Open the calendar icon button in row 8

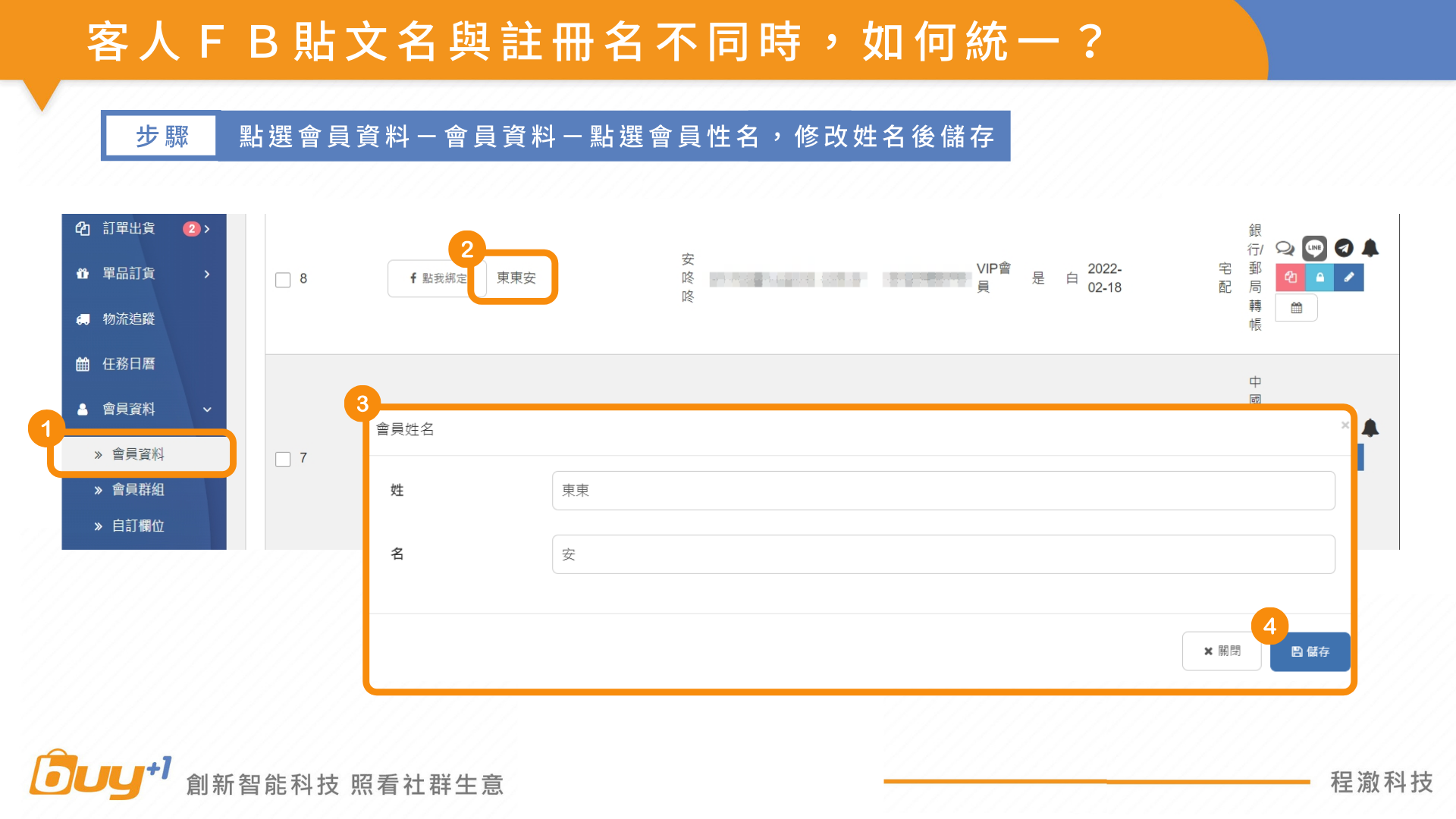coord(1296,308)
